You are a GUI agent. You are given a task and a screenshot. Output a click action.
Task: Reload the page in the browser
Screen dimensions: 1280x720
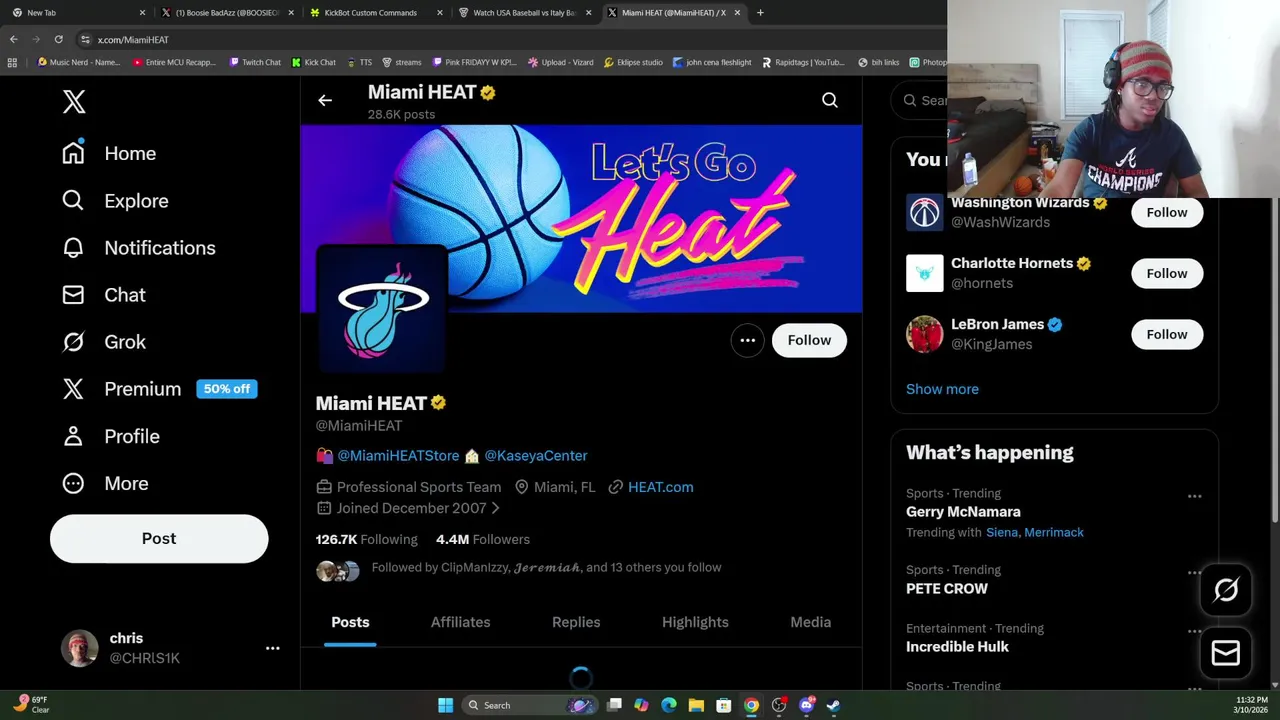(x=58, y=39)
